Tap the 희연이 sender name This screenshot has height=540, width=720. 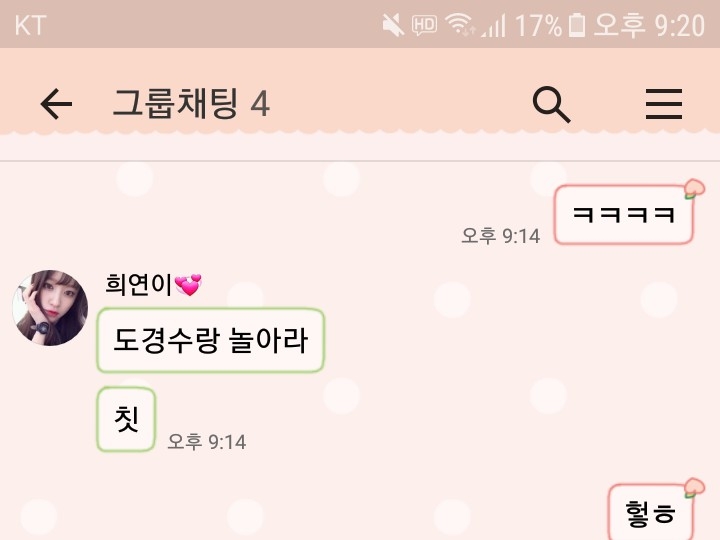pos(138,284)
